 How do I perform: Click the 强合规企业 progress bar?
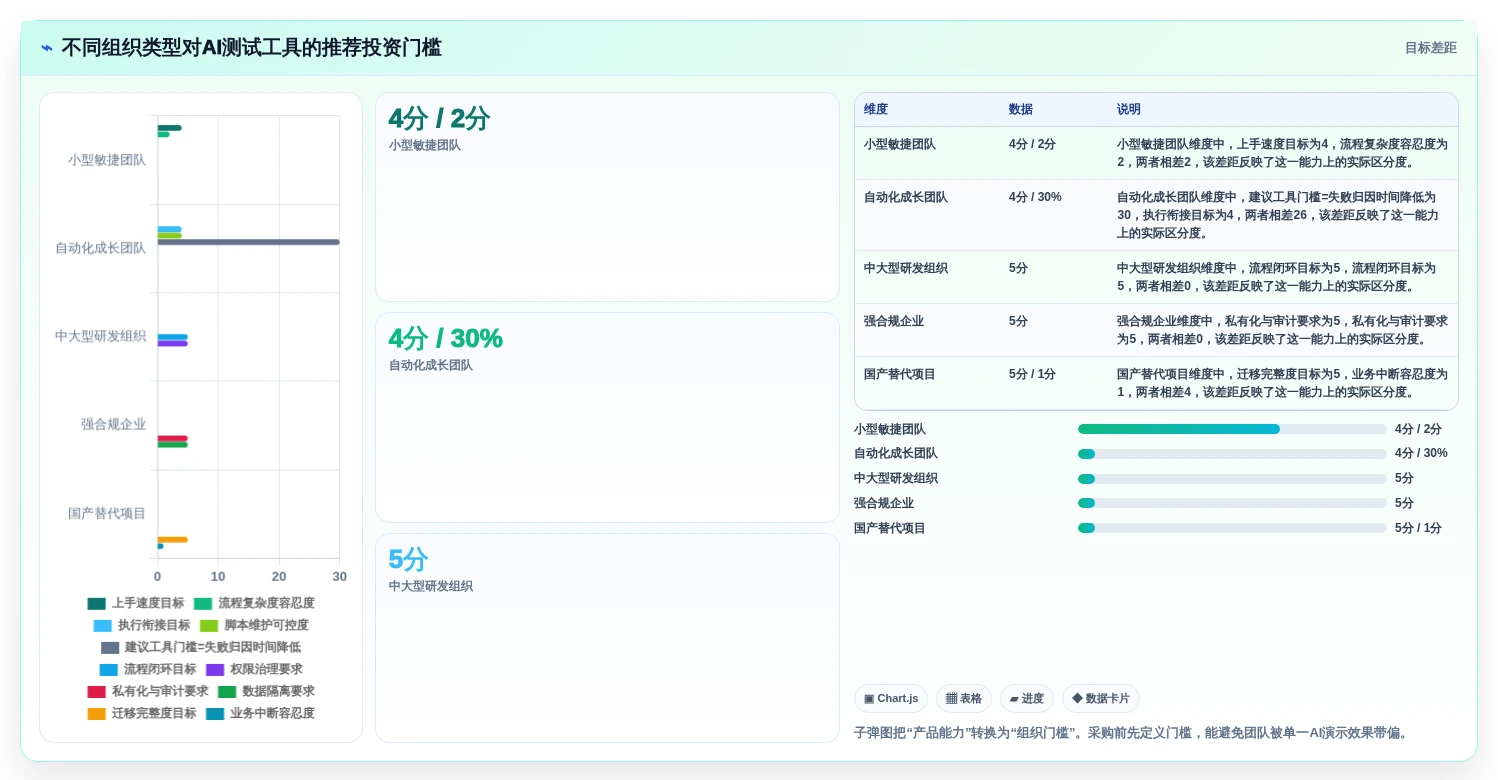(x=1232, y=503)
